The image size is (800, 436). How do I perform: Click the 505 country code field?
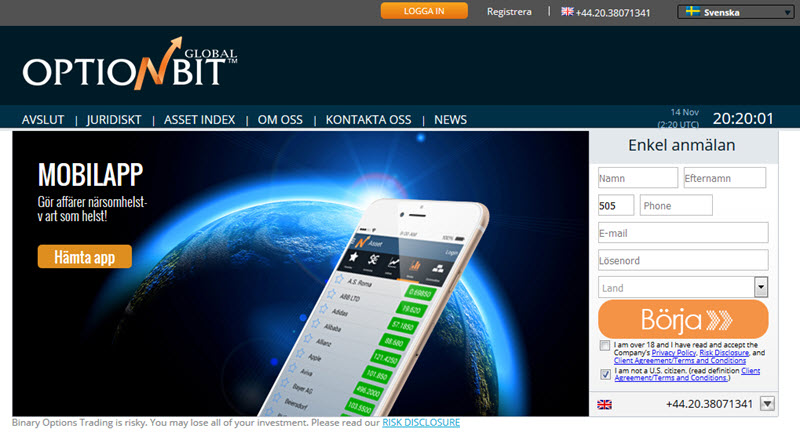[616, 206]
